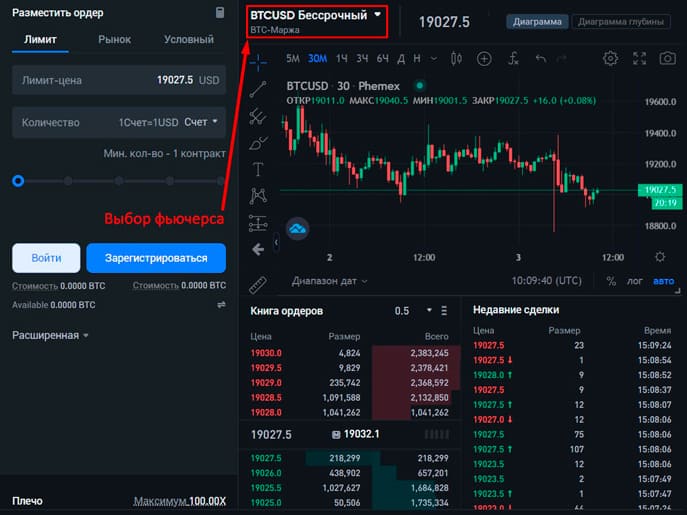Click bid price 19026.0 in order book

(x=266, y=473)
